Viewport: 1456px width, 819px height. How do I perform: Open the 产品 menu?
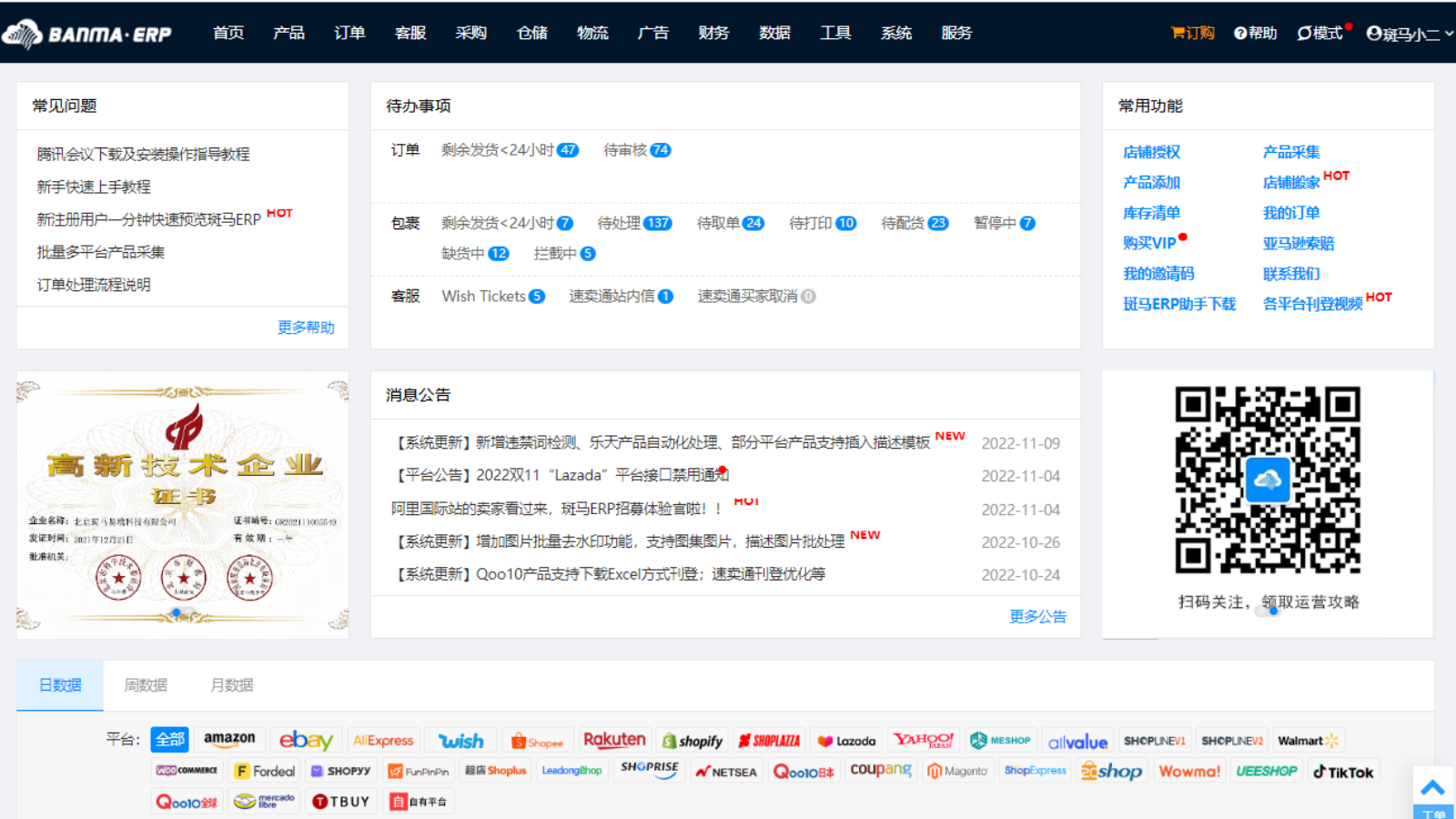tap(288, 33)
